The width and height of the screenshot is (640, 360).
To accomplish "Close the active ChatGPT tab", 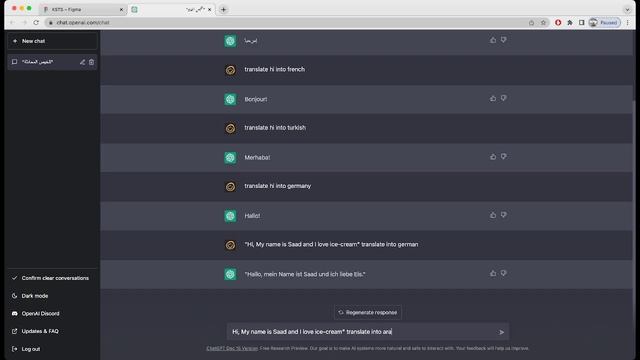I will (210, 9).
